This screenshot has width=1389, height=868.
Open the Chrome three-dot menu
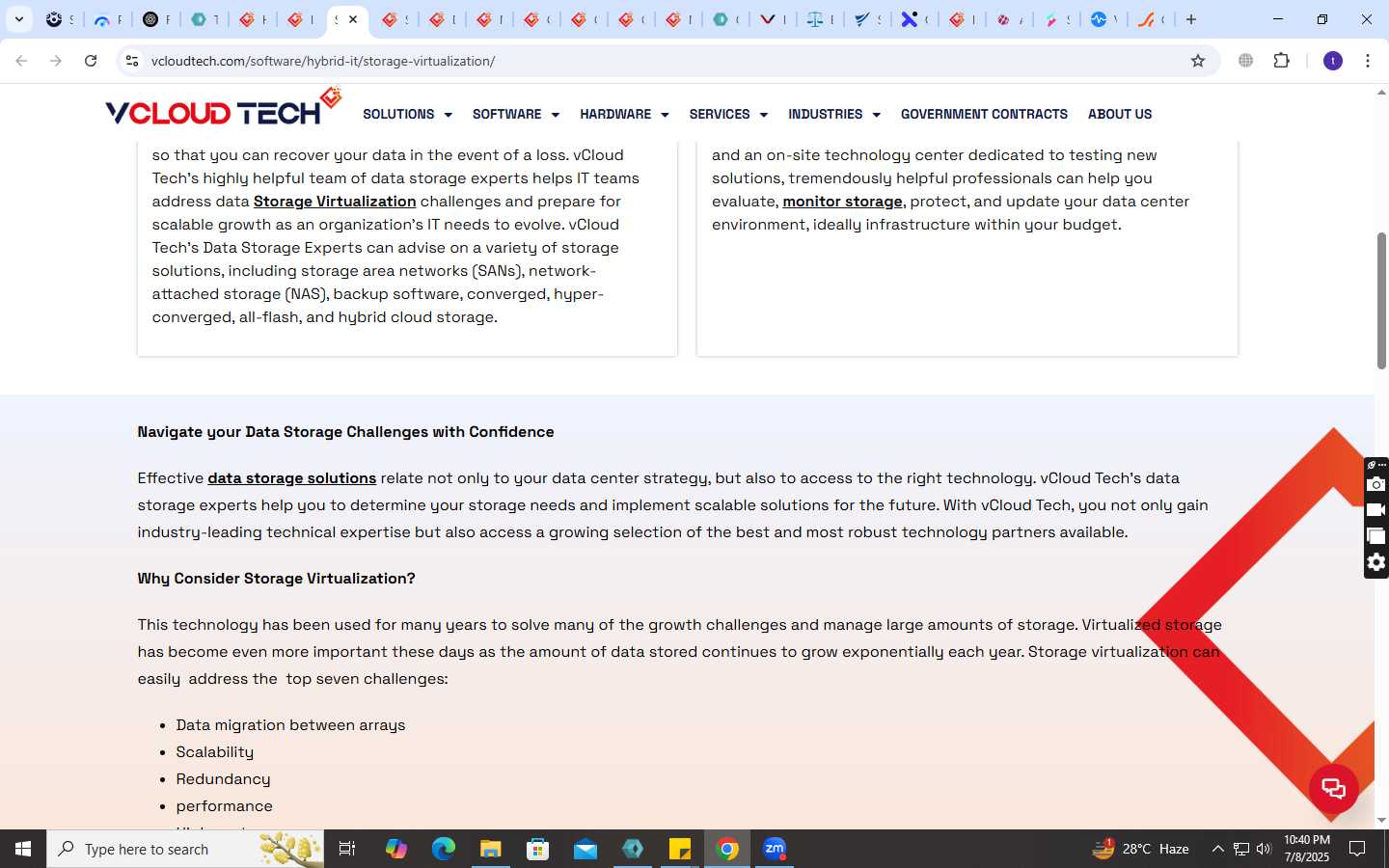coord(1368,61)
